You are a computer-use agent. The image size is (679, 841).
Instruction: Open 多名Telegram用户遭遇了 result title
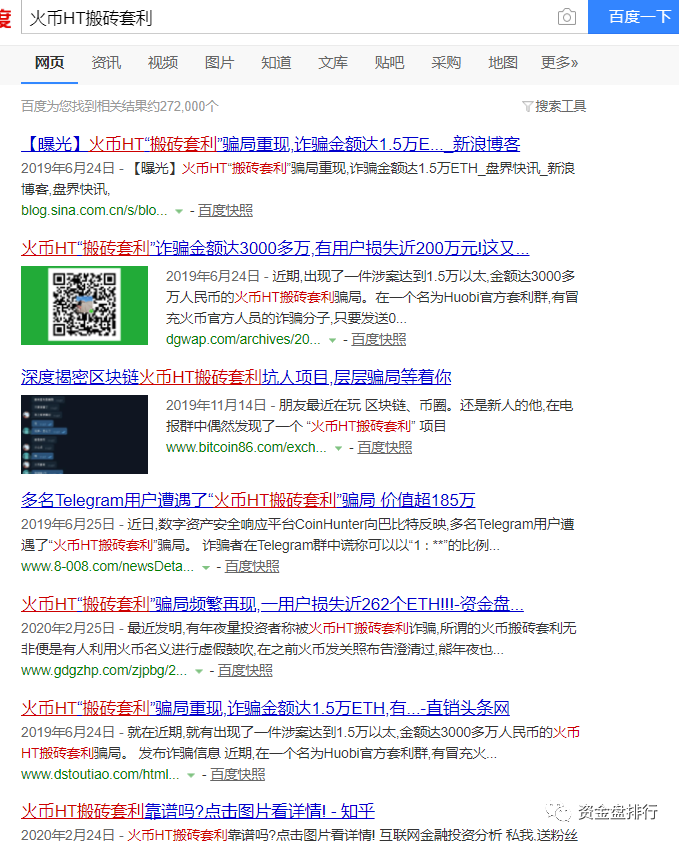coord(248,500)
